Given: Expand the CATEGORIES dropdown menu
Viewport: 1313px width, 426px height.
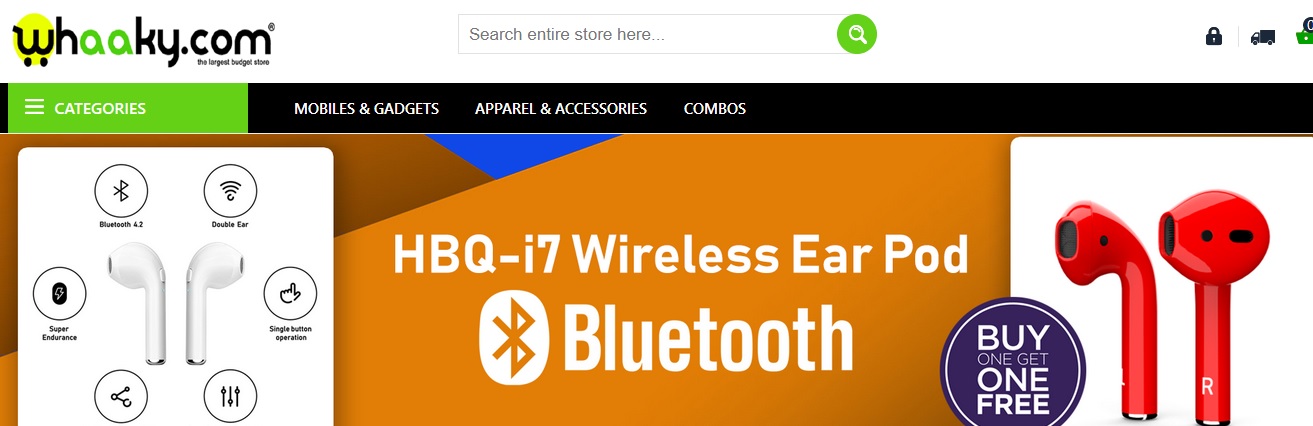Looking at the screenshot, I should point(127,108).
